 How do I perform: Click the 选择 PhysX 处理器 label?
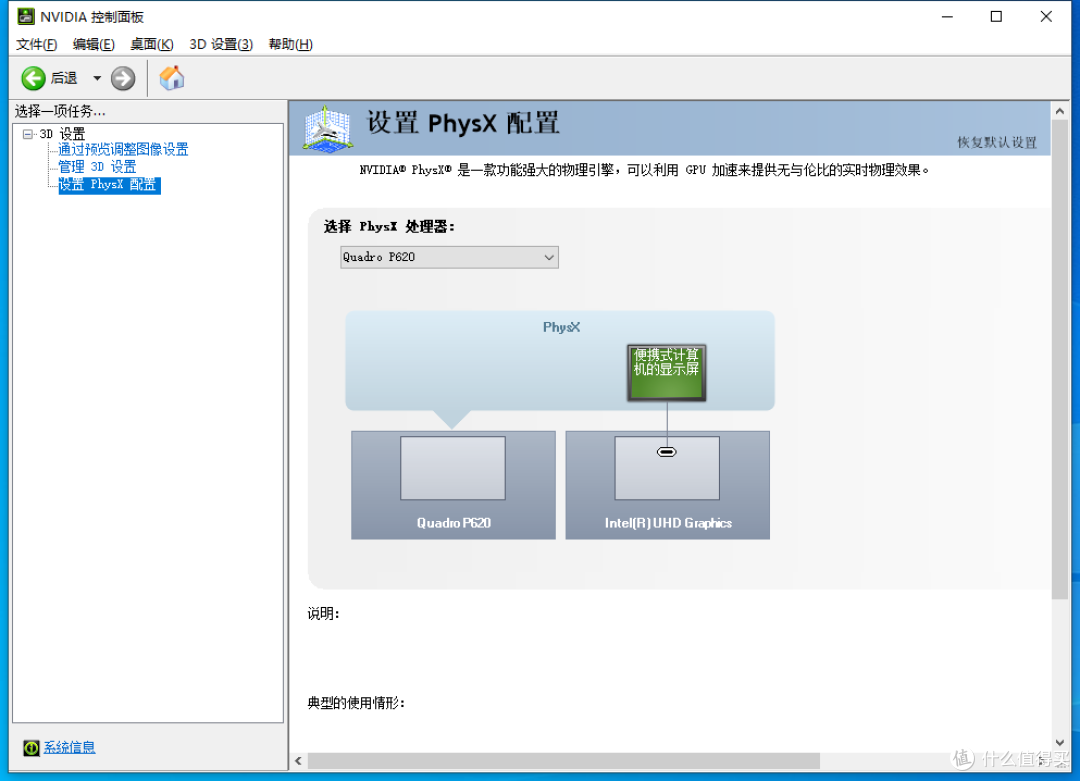tap(389, 227)
